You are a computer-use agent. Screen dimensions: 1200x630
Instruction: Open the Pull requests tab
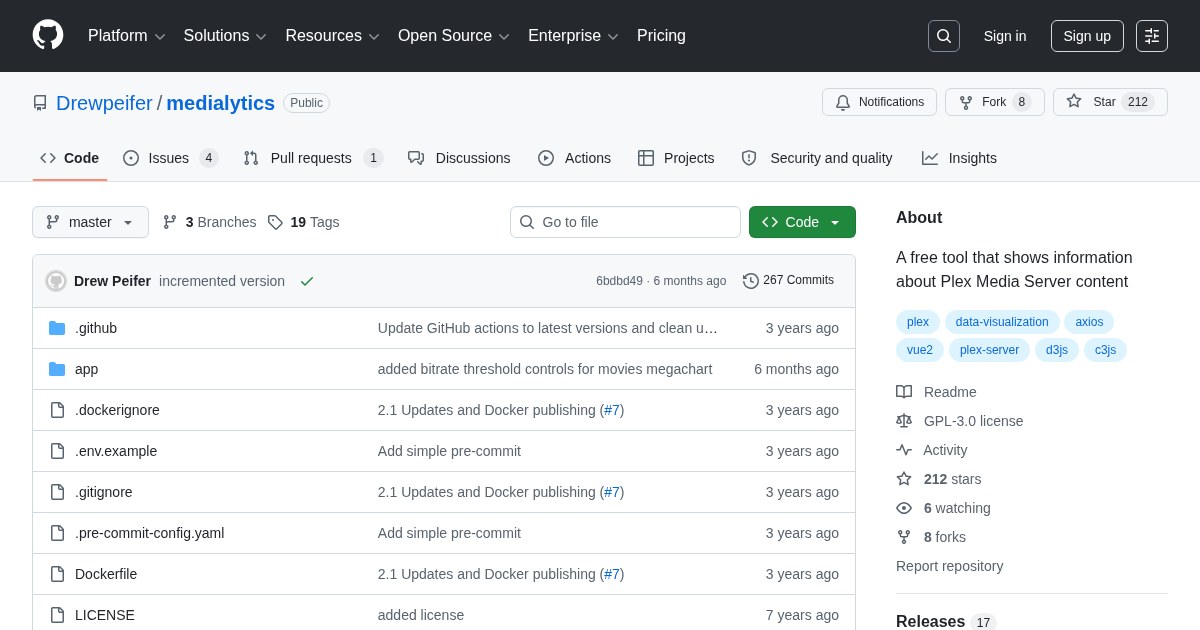coord(313,158)
